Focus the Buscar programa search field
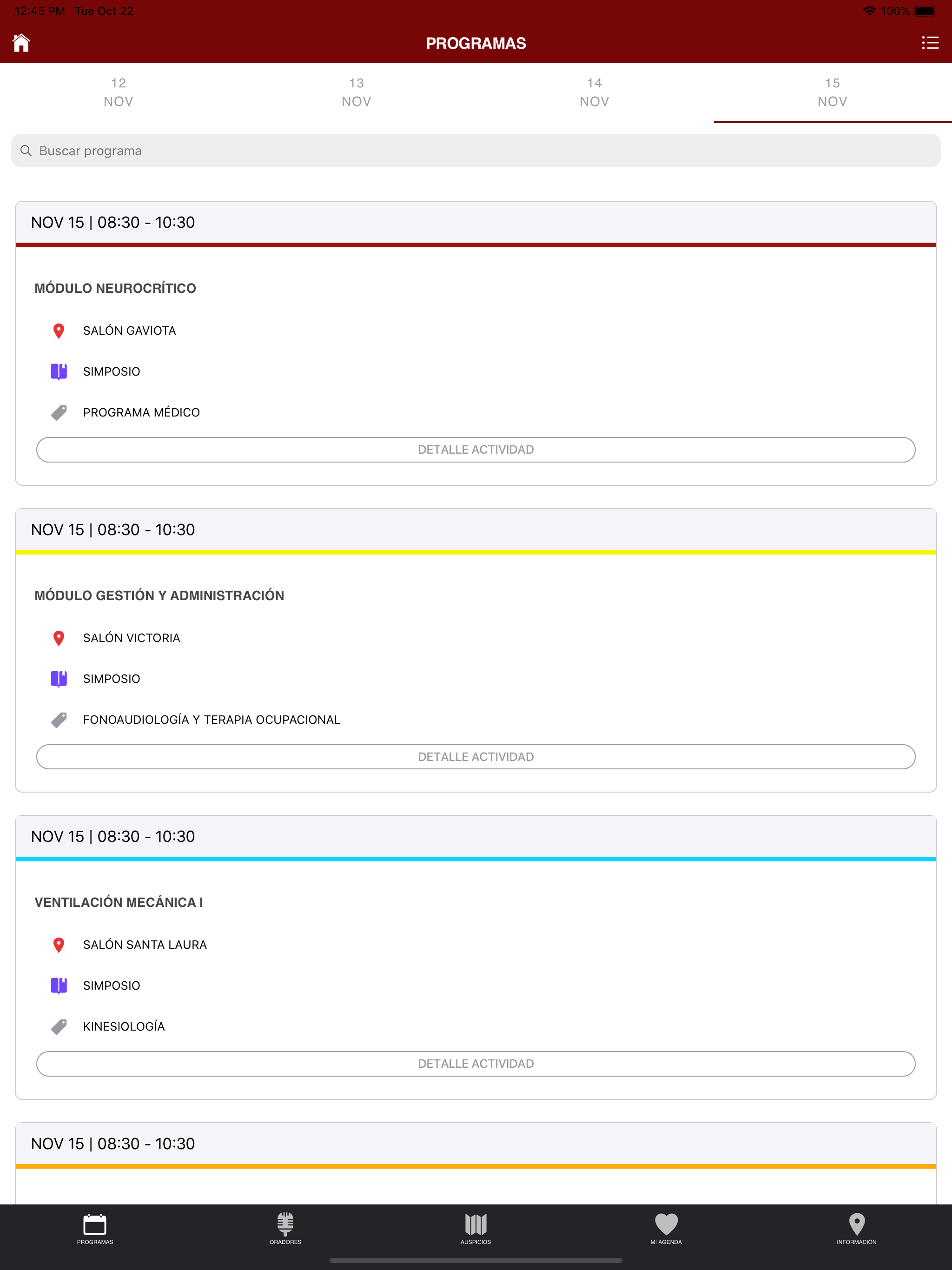952x1270 pixels. coord(476,151)
